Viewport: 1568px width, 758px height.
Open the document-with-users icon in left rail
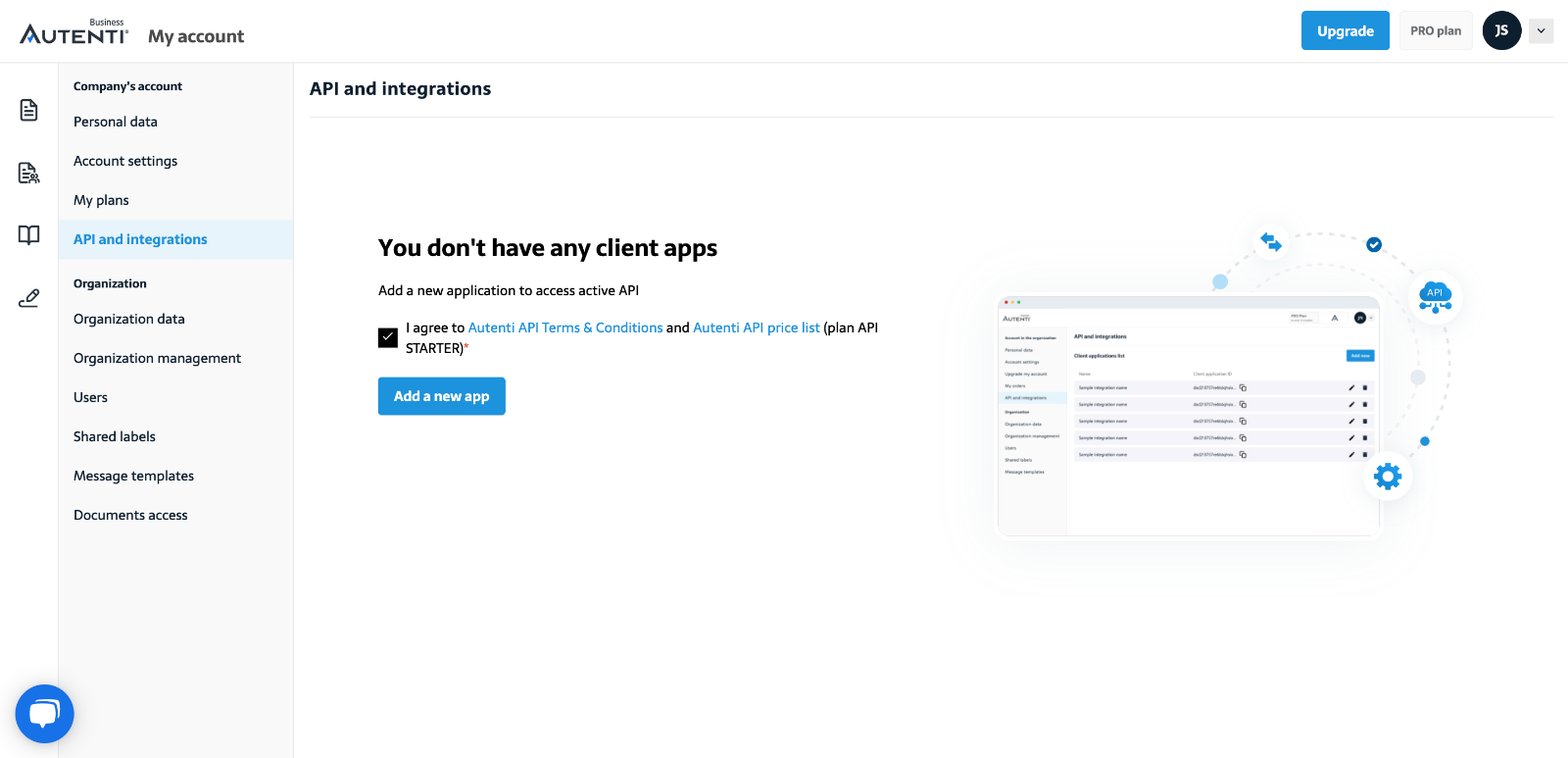click(x=28, y=173)
